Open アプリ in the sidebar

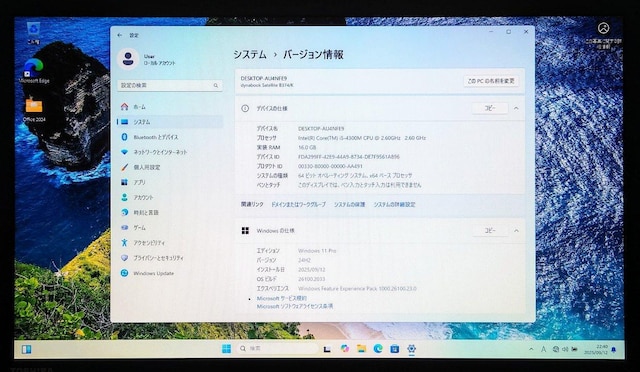click(170, 182)
